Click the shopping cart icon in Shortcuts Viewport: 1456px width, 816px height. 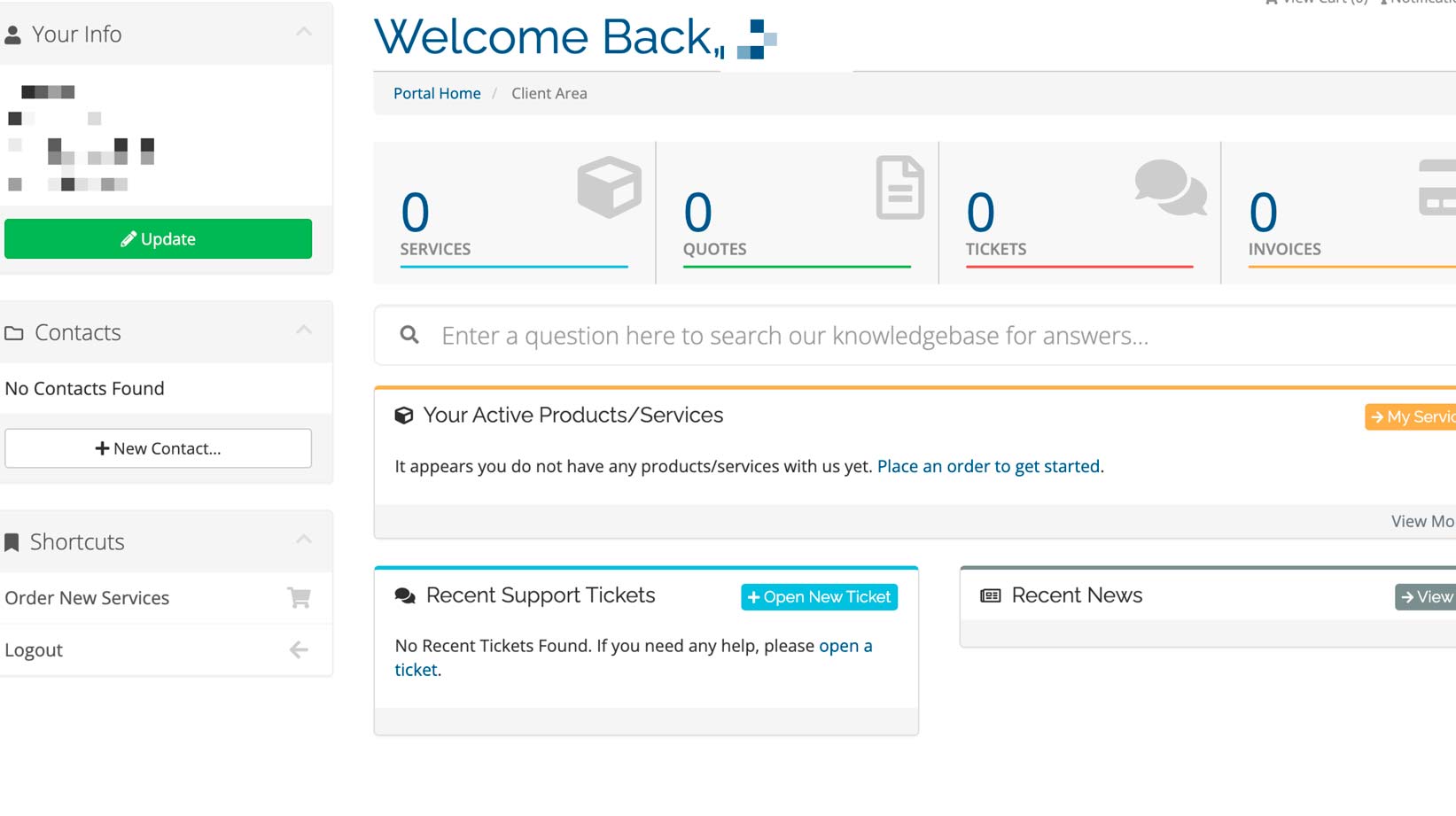coord(299,598)
